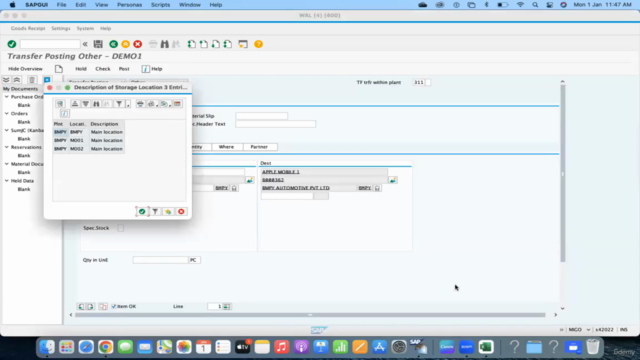Screen dimensions: 640x360
Task: Click the Sort Descending icon in popup
Action: 86,104
